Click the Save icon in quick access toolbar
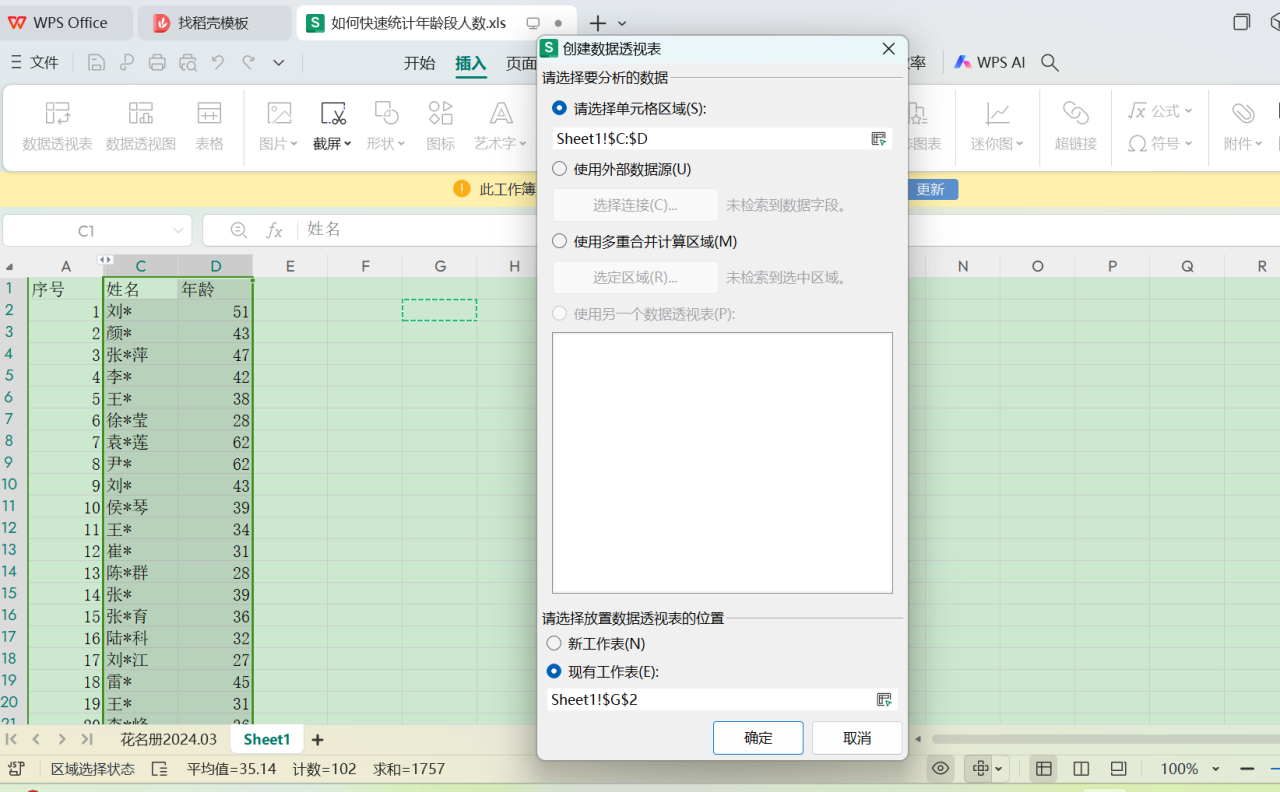 (96, 62)
